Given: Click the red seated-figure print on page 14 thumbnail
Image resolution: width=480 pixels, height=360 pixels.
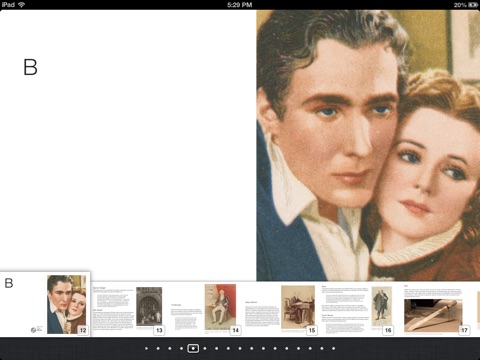Looking at the screenshot, I should pos(220,307).
